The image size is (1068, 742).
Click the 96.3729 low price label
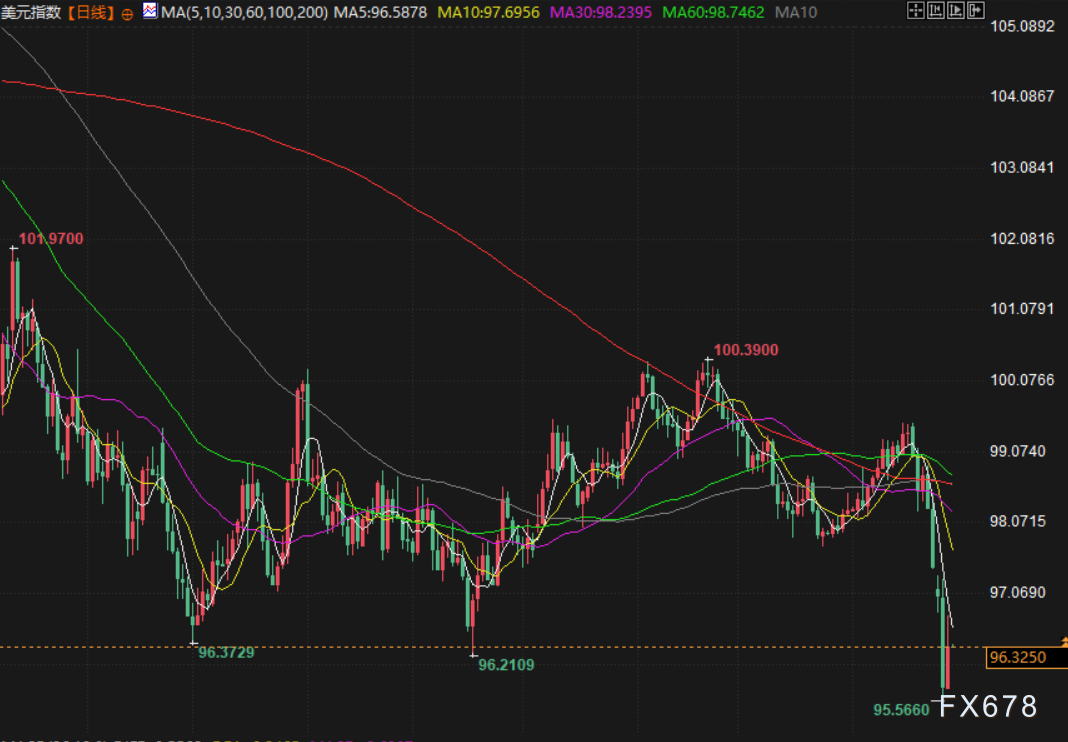pos(226,653)
